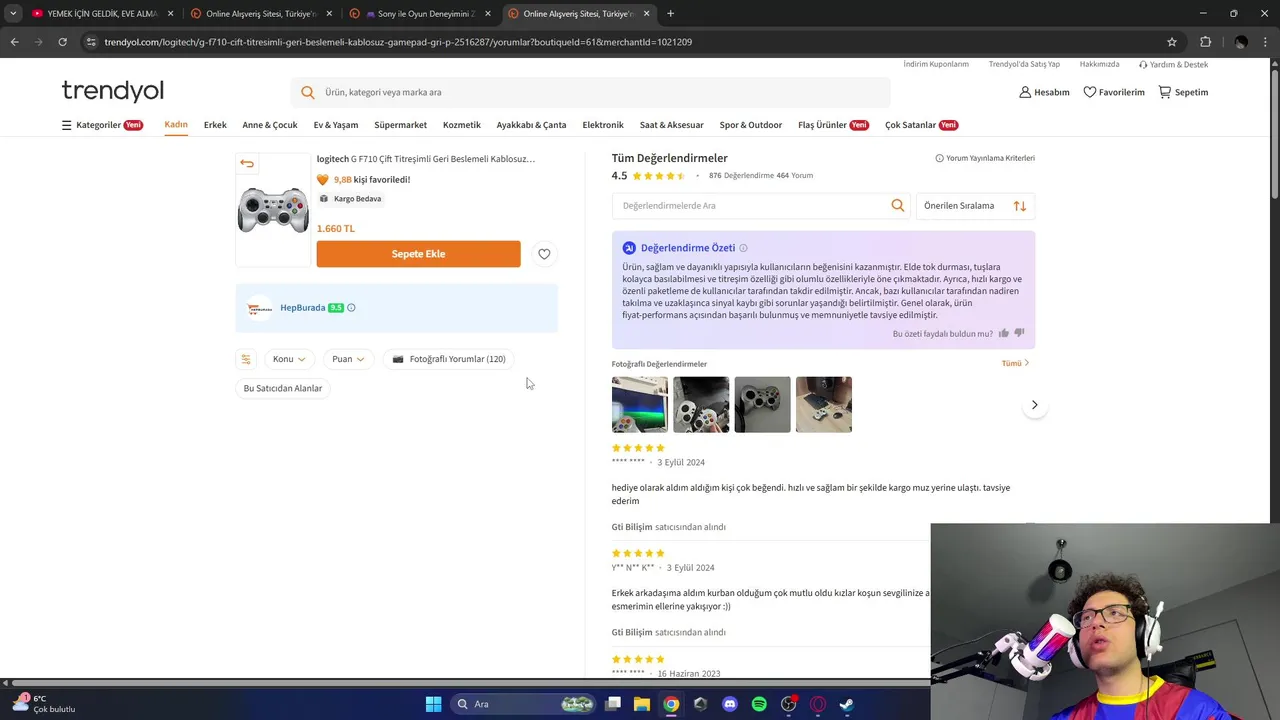Click the İndirim Kuponlarım link

click(936, 64)
